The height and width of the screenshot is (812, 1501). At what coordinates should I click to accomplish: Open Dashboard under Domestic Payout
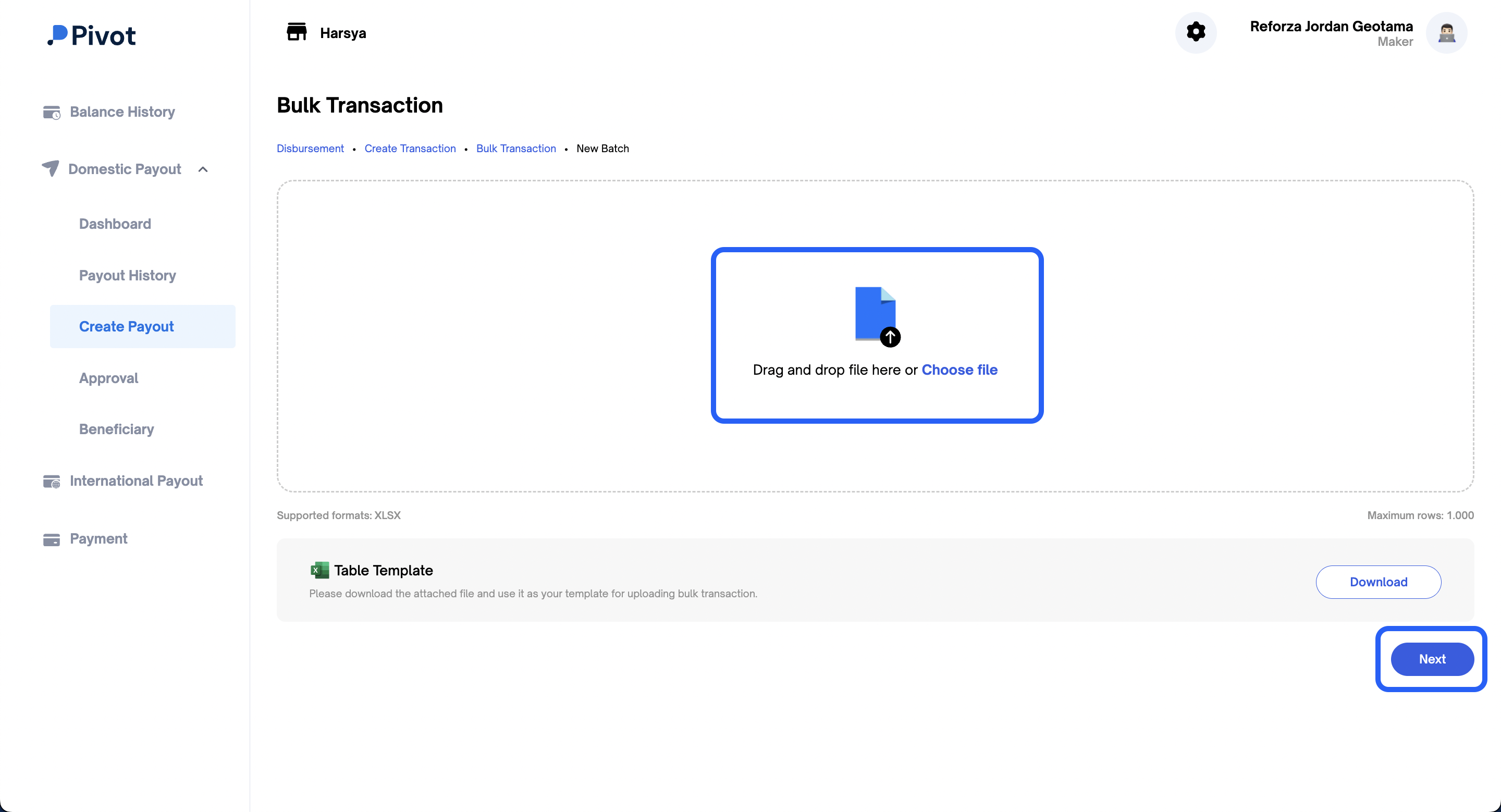pyautogui.click(x=115, y=224)
